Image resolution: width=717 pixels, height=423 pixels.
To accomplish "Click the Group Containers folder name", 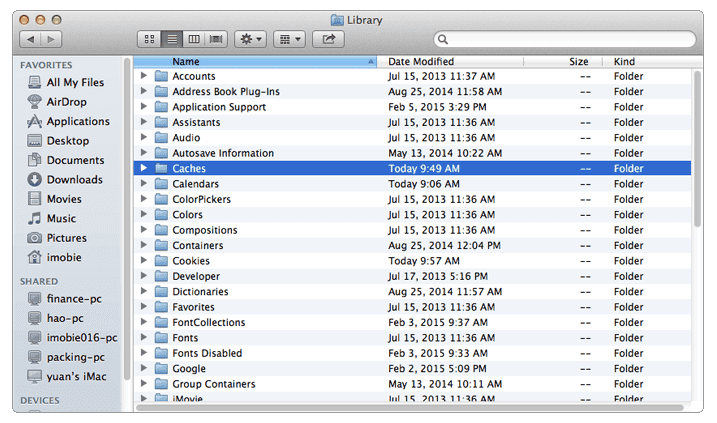I will tap(214, 384).
